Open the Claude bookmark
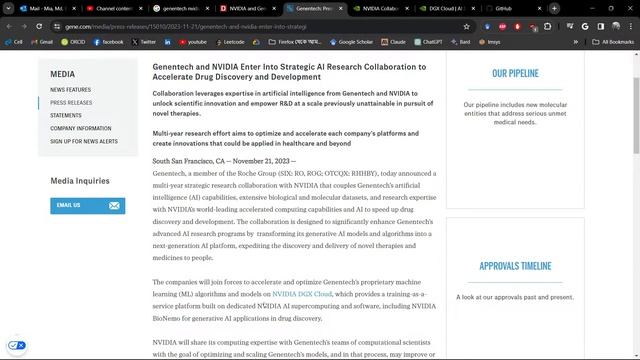 (x=393, y=42)
